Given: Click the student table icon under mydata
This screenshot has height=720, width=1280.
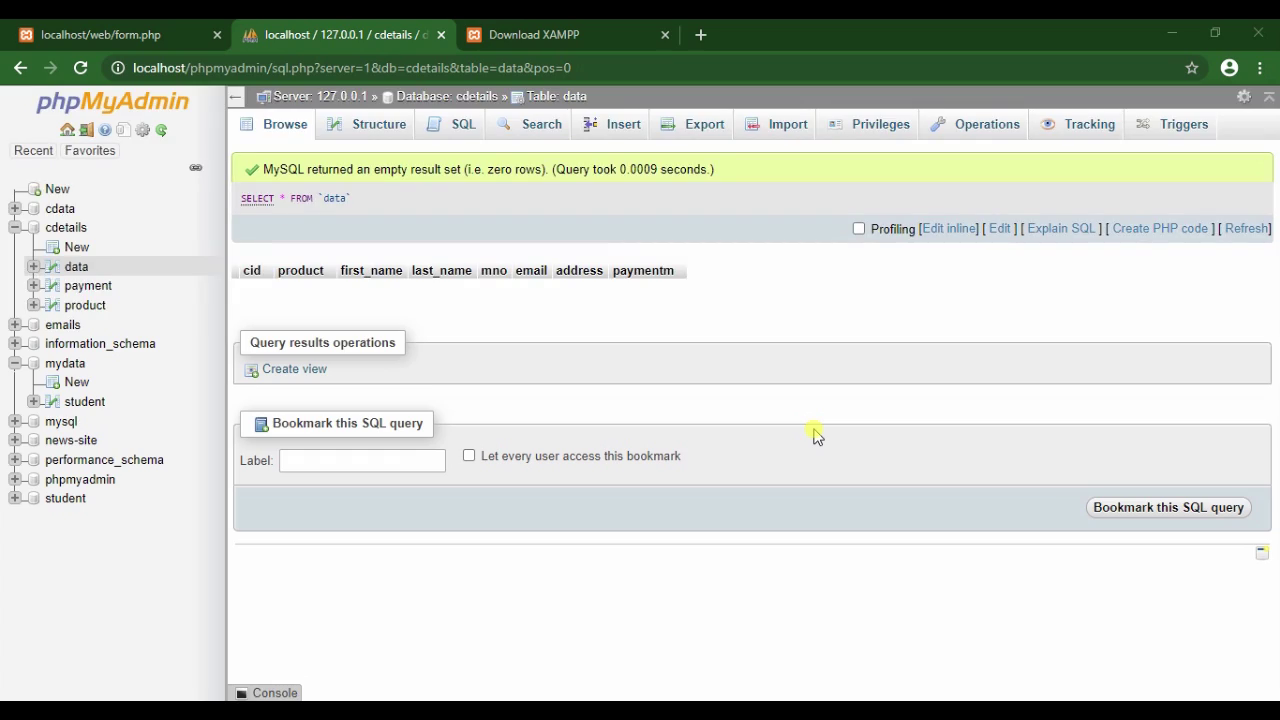Looking at the screenshot, I should coord(53,402).
